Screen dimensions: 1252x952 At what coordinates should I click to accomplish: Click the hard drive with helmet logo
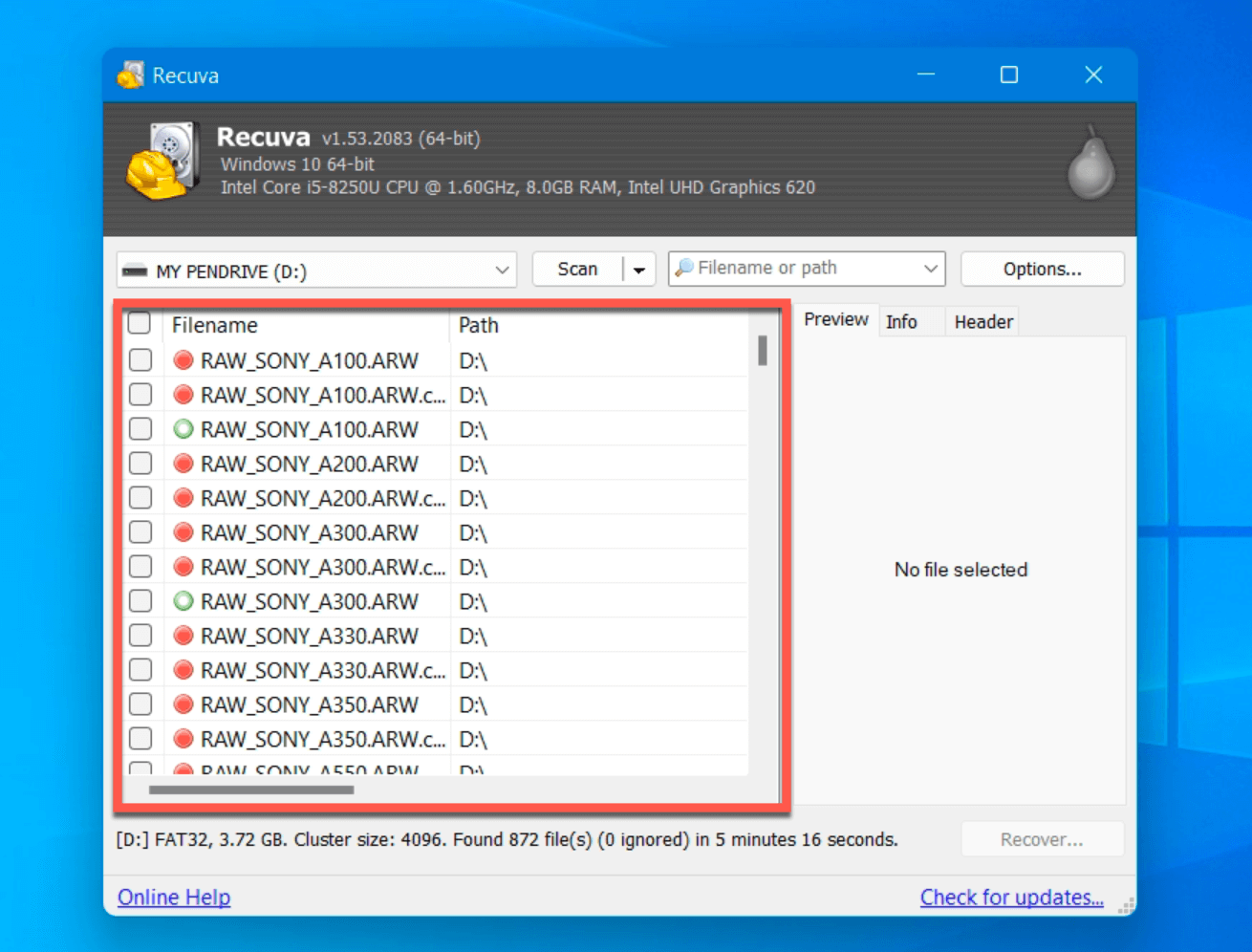162,161
